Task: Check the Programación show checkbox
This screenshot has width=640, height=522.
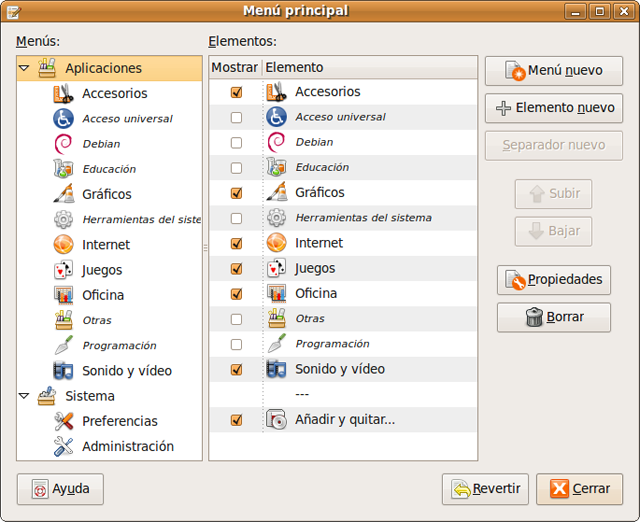Action: (x=236, y=344)
